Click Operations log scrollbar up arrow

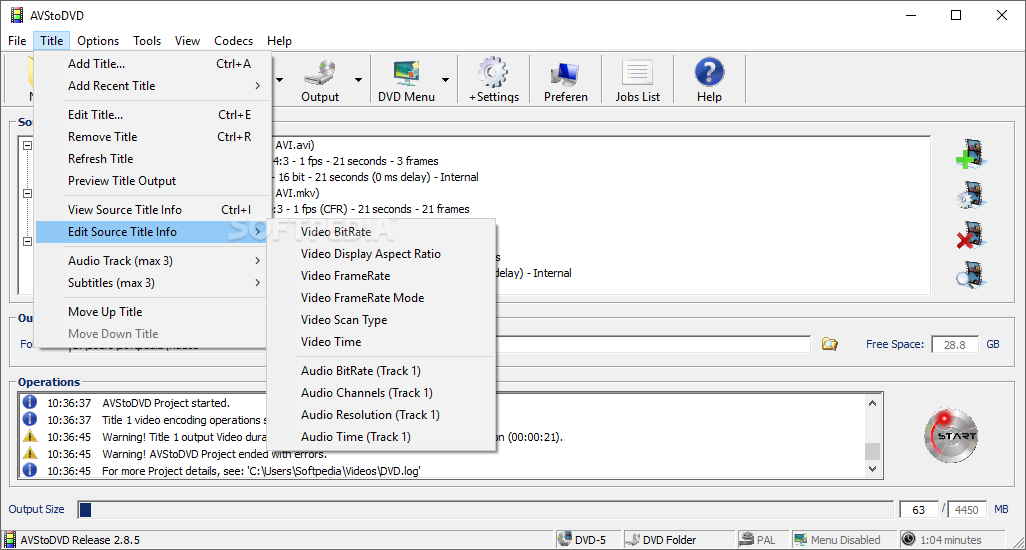872,403
